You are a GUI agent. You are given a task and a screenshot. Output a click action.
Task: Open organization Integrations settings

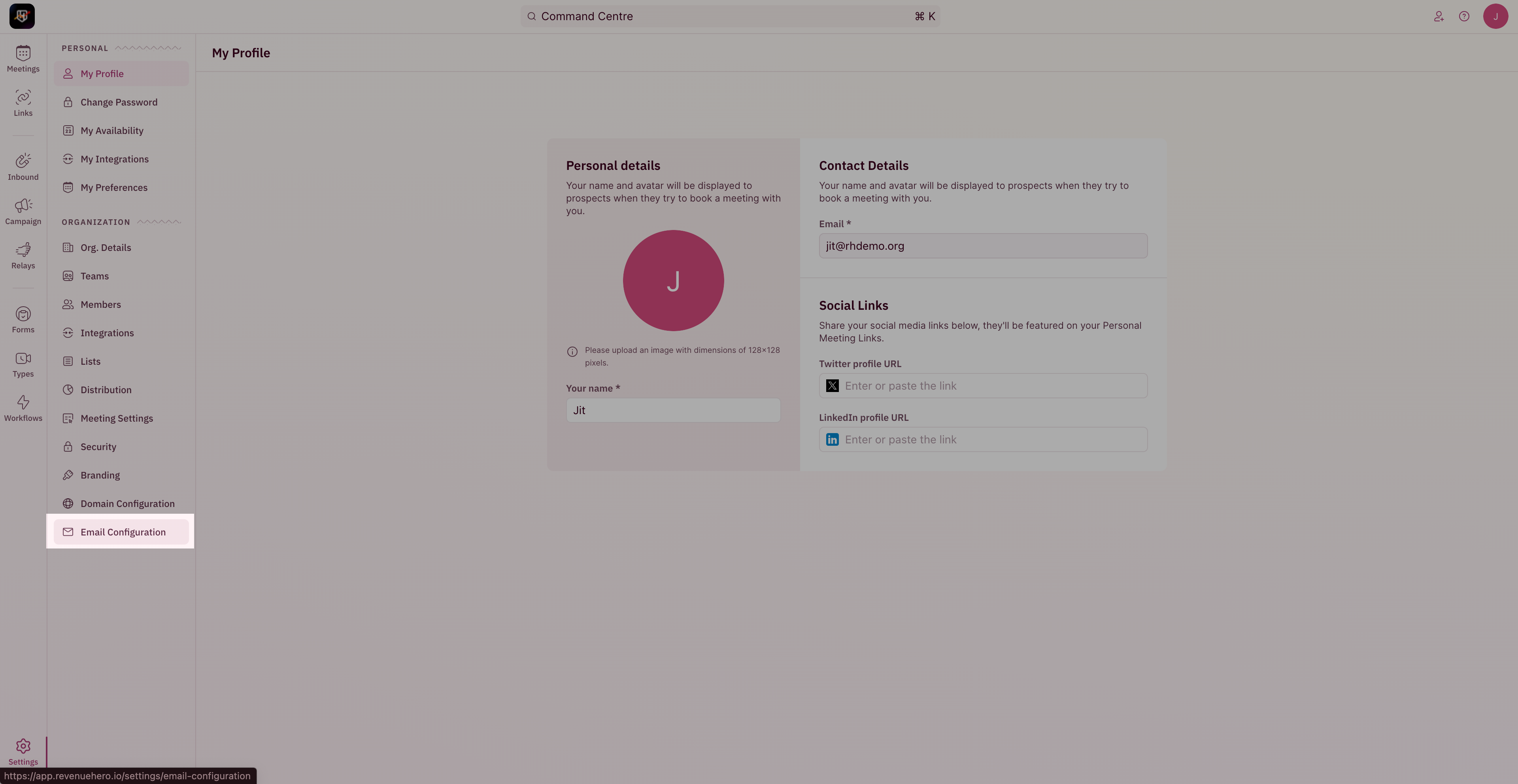(121, 333)
